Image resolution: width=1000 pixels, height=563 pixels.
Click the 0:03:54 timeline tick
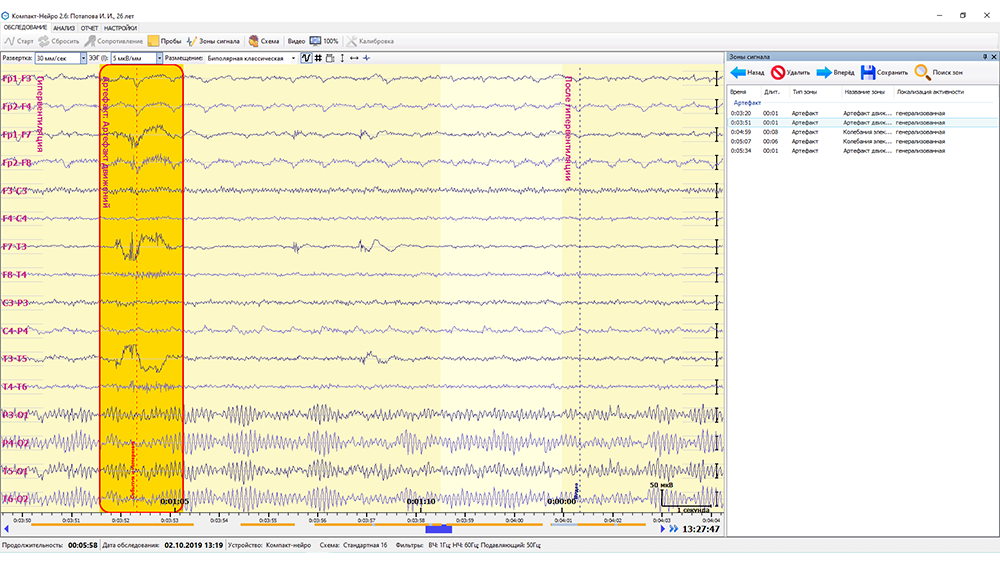click(x=219, y=520)
